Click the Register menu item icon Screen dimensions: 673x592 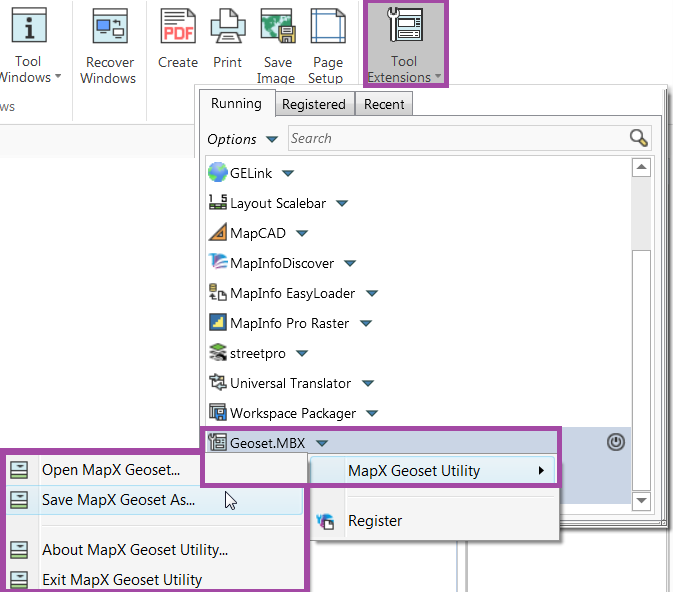click(x=325, y=521)
